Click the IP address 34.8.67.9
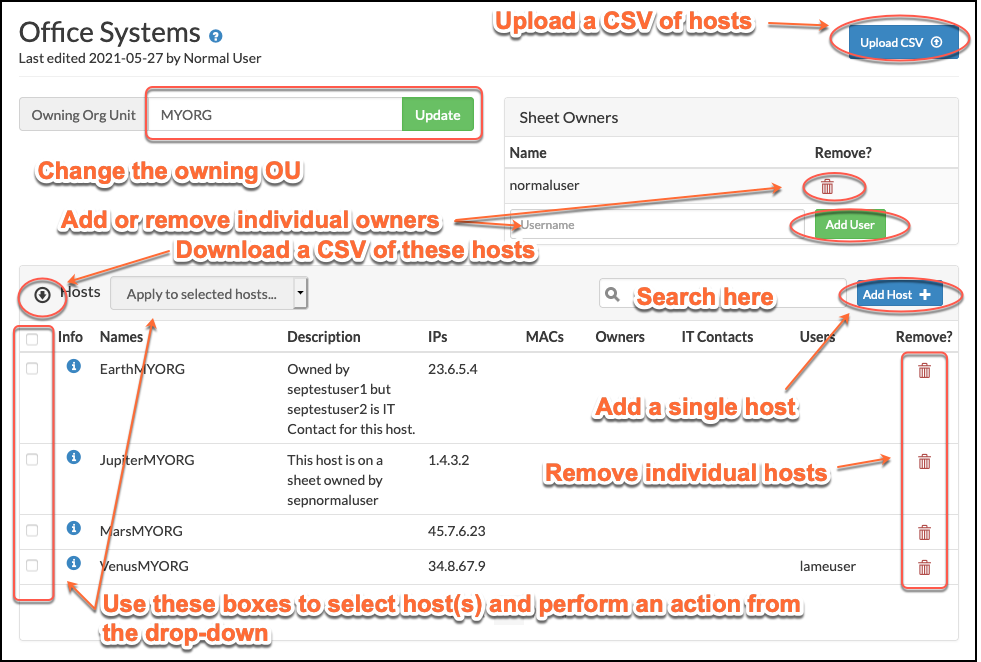The image size is (981, 662). click(x=457, y=566)
